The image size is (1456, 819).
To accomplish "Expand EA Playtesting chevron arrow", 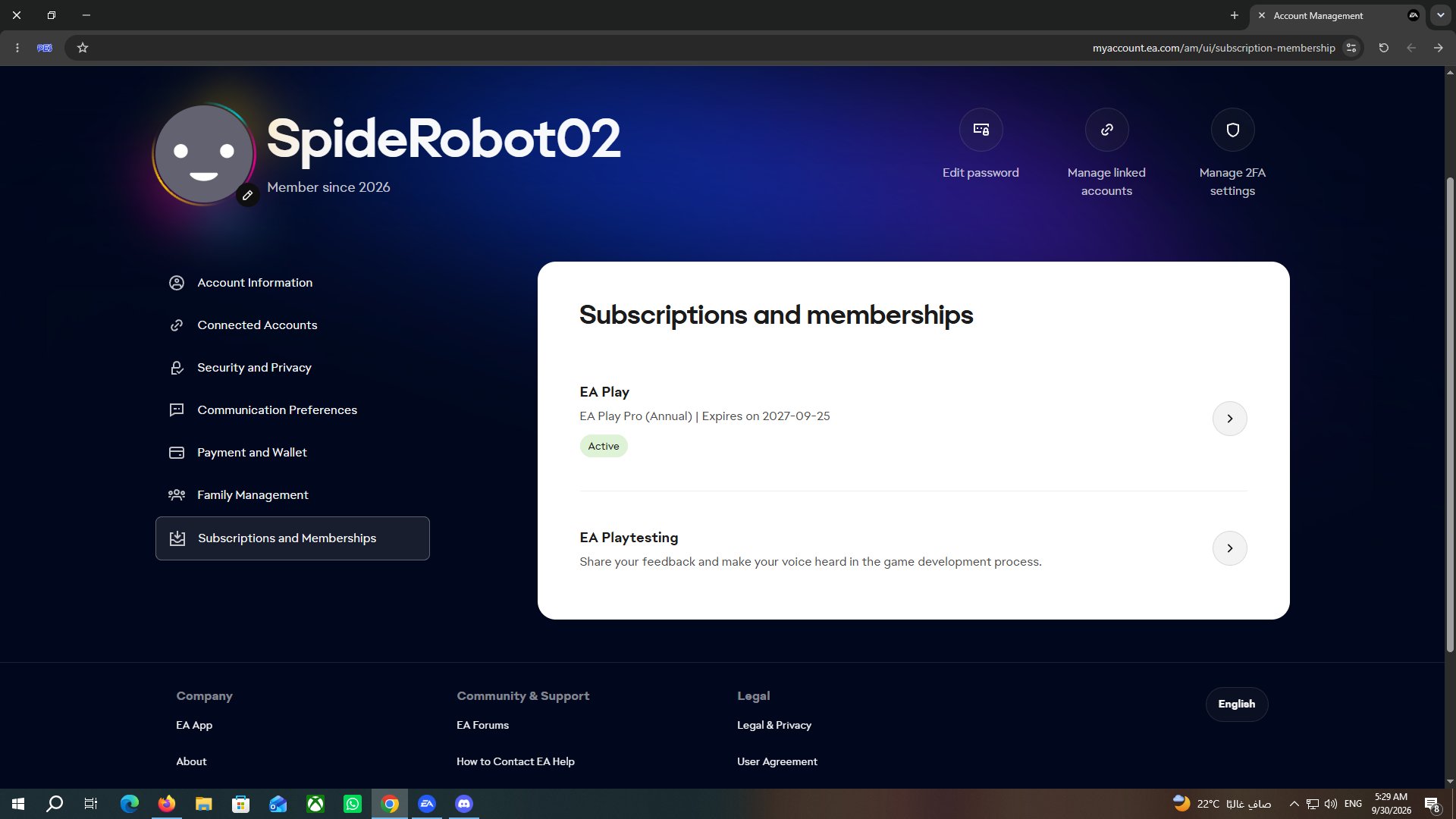I will click(x=1229, y=548).
